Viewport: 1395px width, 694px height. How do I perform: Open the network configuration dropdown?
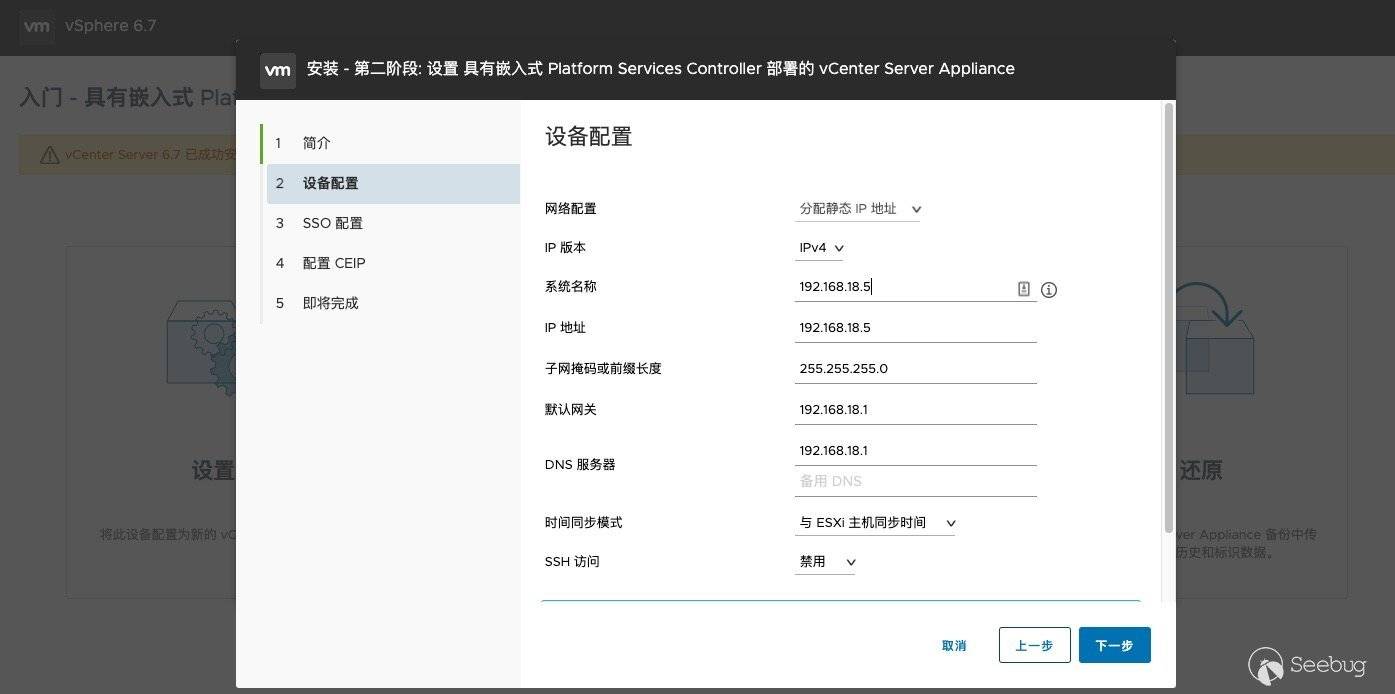pos(858,209)
